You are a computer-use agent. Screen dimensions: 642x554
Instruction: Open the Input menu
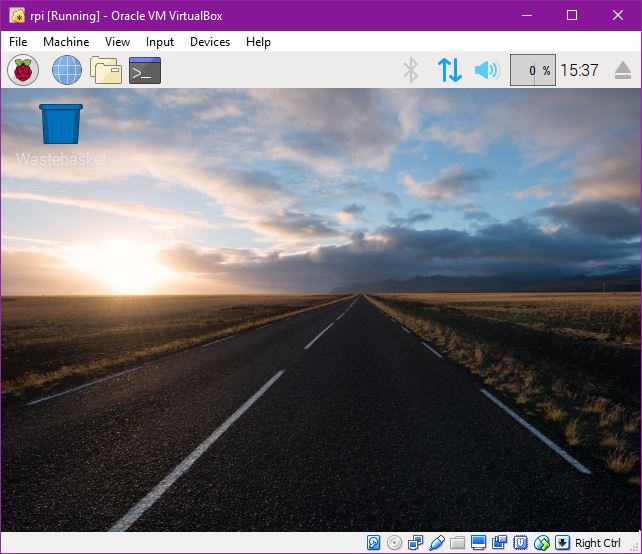(x=160, y=42)
